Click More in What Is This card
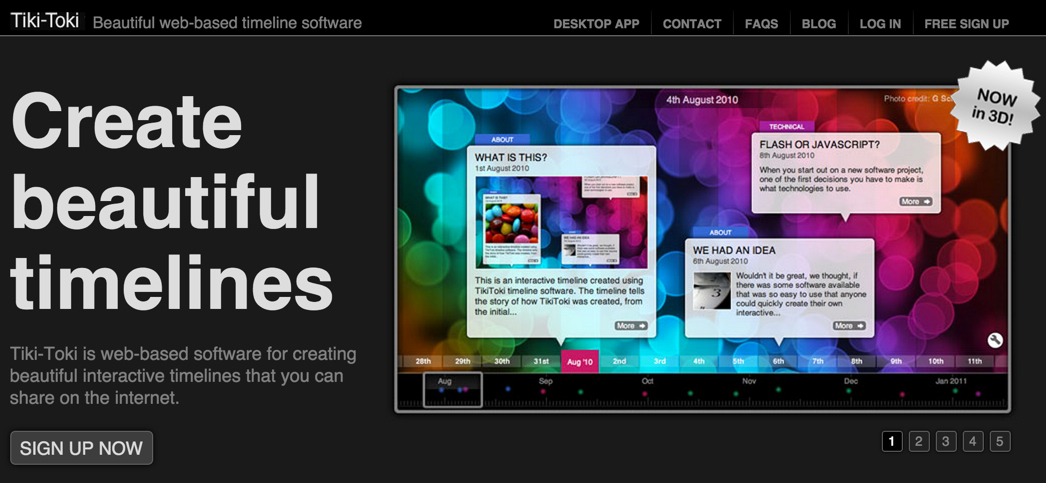Image resolution: width=1046 pixels, height=483 pixels. [x=631, y=326]
